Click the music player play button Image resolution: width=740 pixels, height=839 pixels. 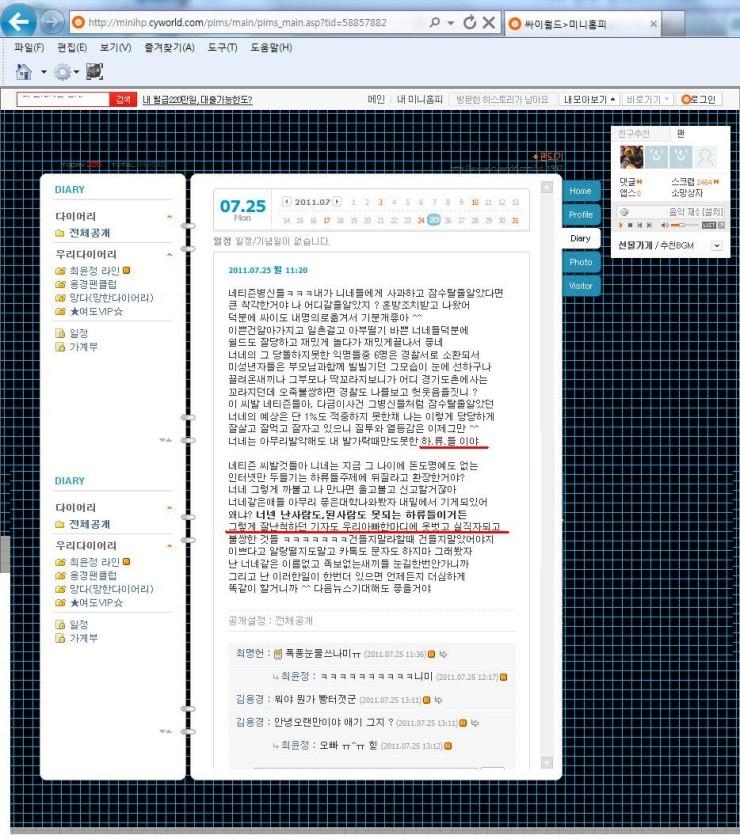(621, 226)
